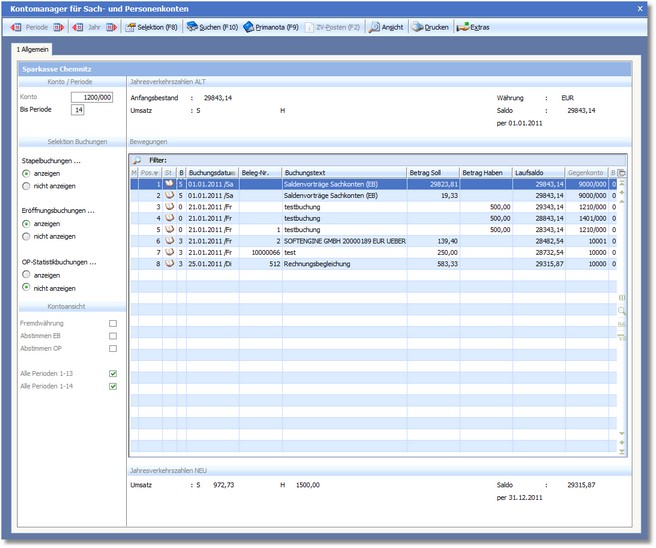
Task: Open Primanota (F9) from toolbar
Action: [273, 27]
